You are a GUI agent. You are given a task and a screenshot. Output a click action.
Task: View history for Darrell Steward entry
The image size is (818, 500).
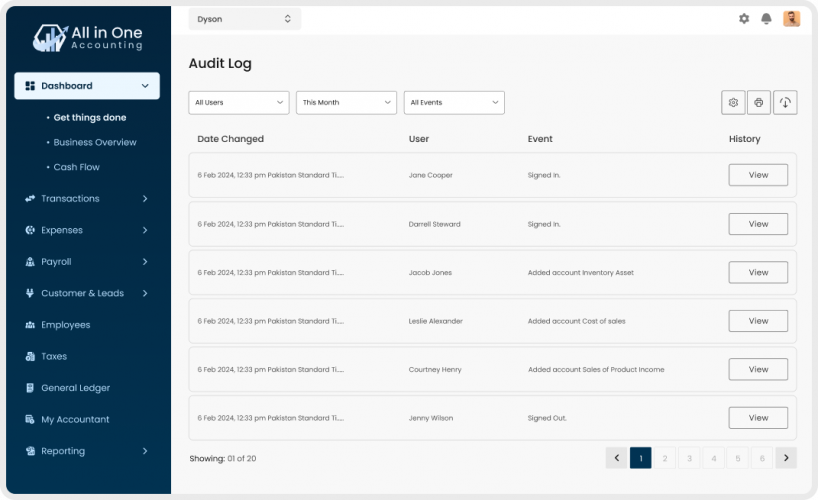(x=758, y=224)
